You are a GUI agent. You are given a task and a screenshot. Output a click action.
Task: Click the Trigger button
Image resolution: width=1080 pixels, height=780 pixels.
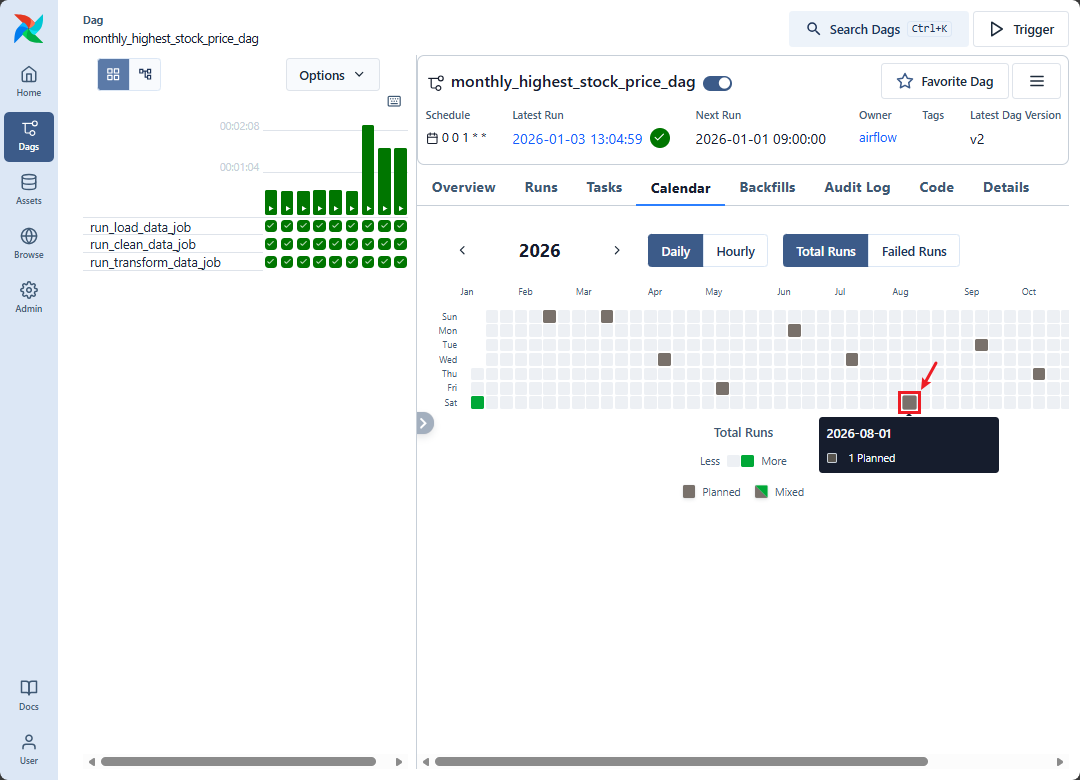pos(1020,29)
